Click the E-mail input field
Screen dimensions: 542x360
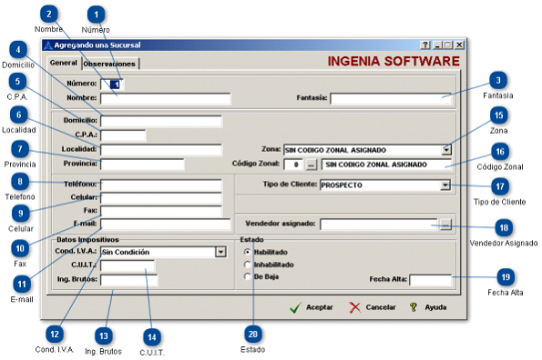165,224
